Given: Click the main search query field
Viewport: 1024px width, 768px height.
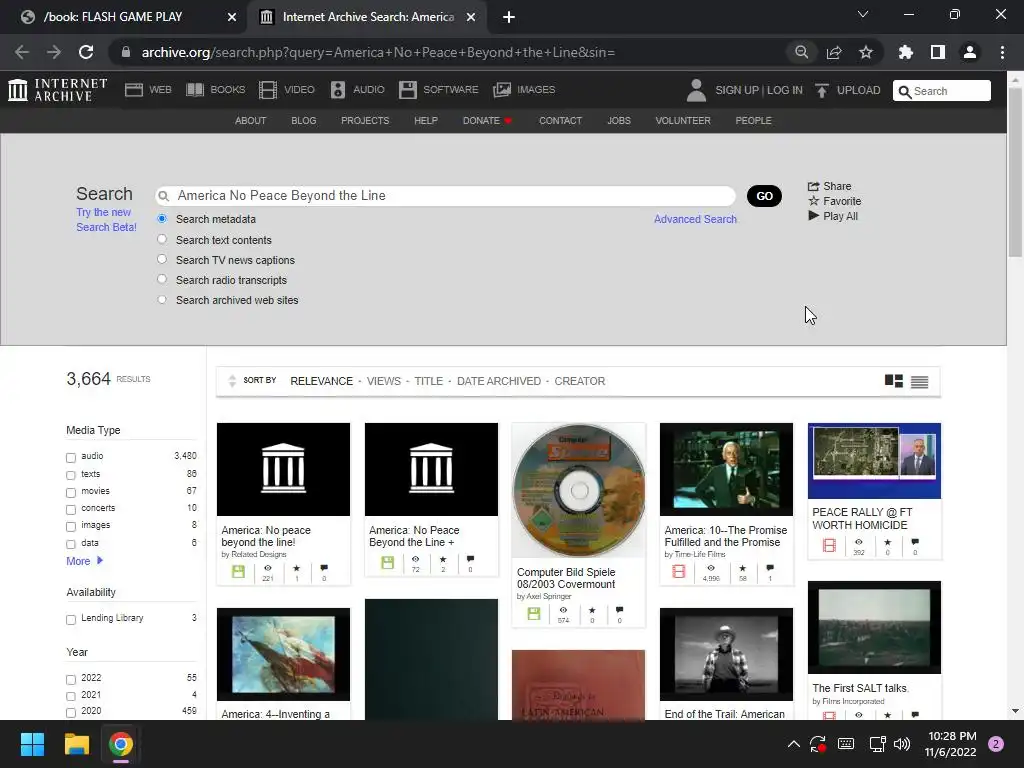Looking at the screenshot, I should [x=445, y=196].
